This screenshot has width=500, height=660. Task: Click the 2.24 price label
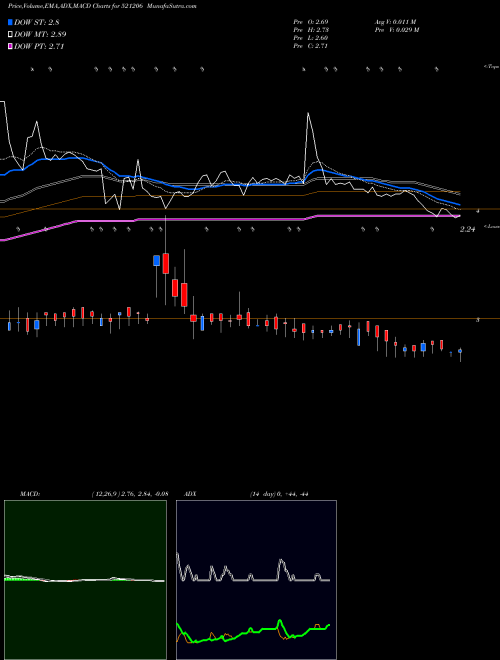click(x=467, y=229)
